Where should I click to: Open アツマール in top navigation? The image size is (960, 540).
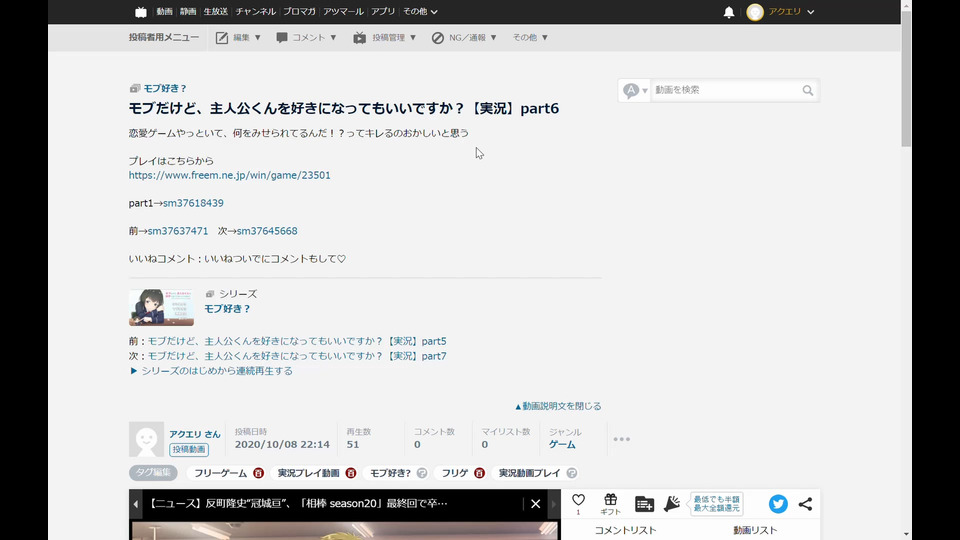coord(343,12)
